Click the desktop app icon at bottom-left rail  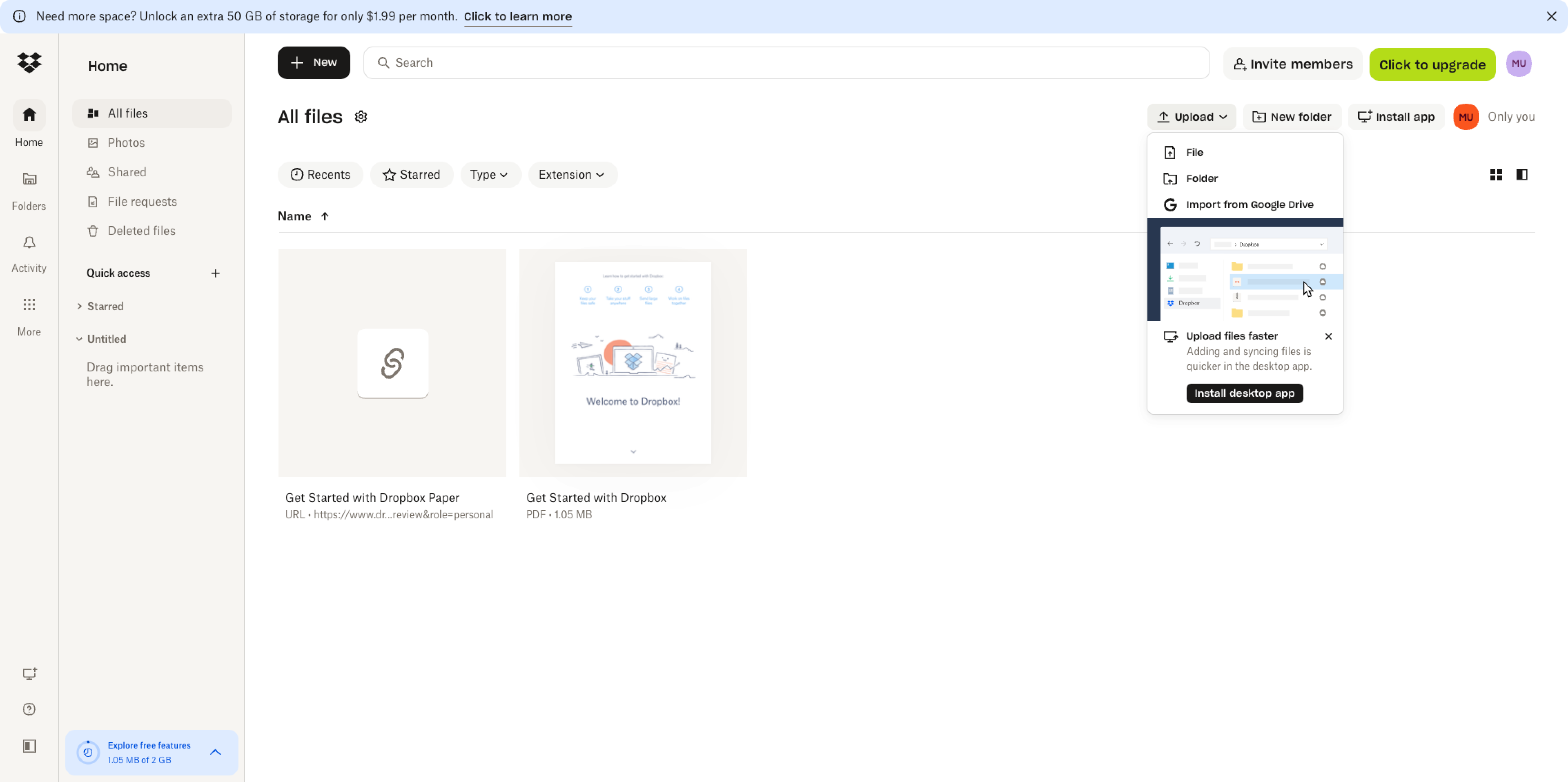(29, 673)
